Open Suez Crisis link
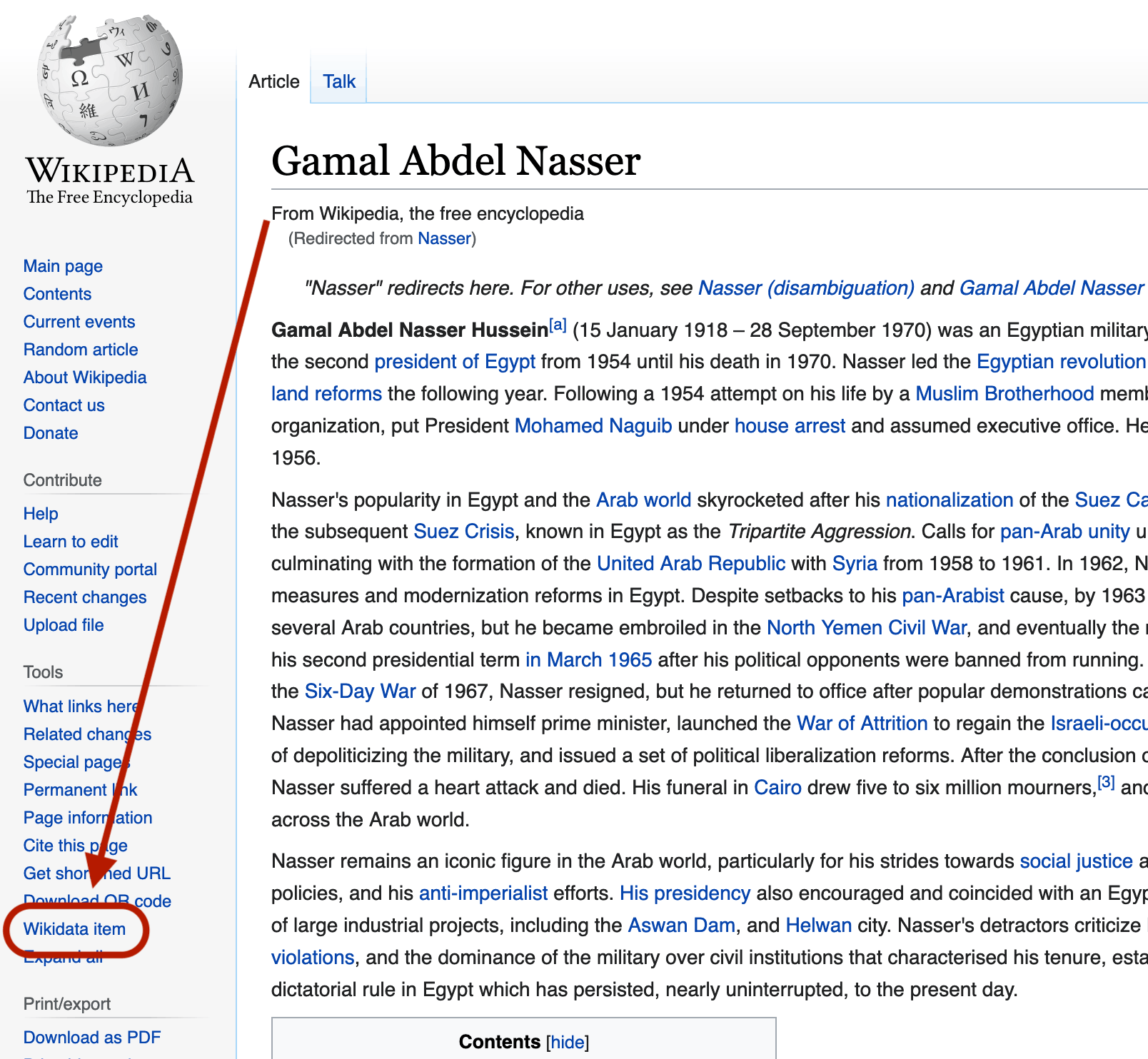The width and height of the screenshot is (1148, 1059). [x=464, y=532]
